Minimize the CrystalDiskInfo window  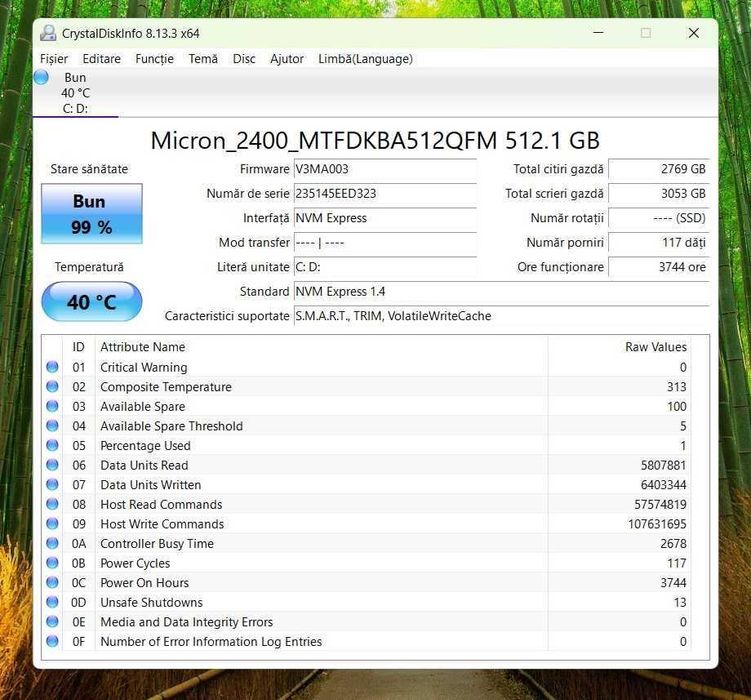click(598, 33)
